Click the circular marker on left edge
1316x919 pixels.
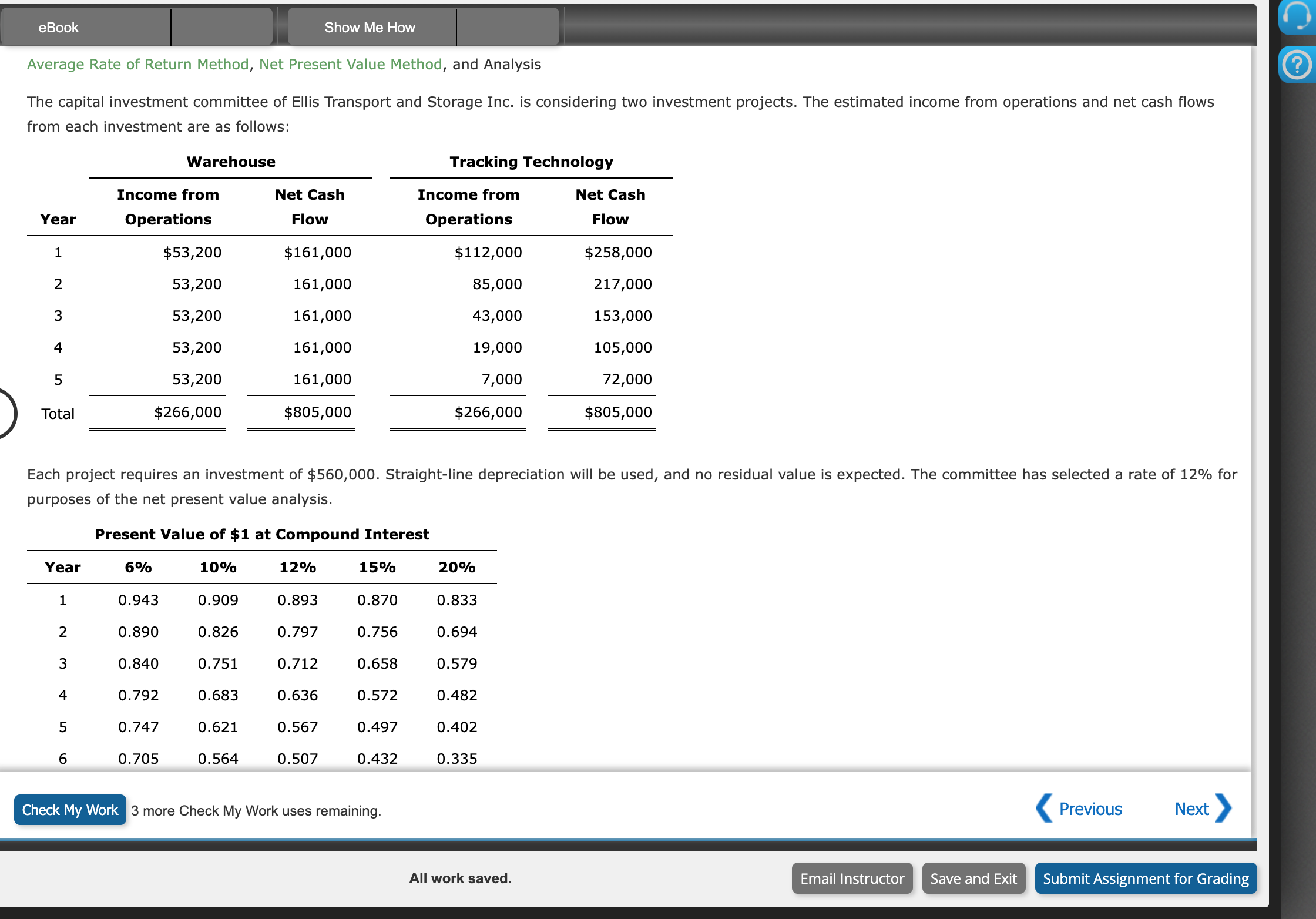5,413
